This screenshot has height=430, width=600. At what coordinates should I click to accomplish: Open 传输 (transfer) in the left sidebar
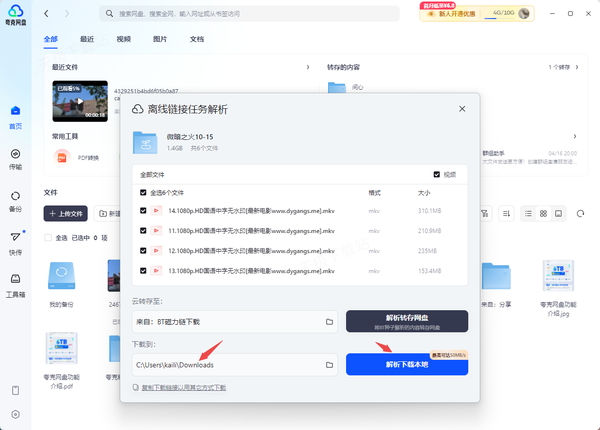pos(15,158)
